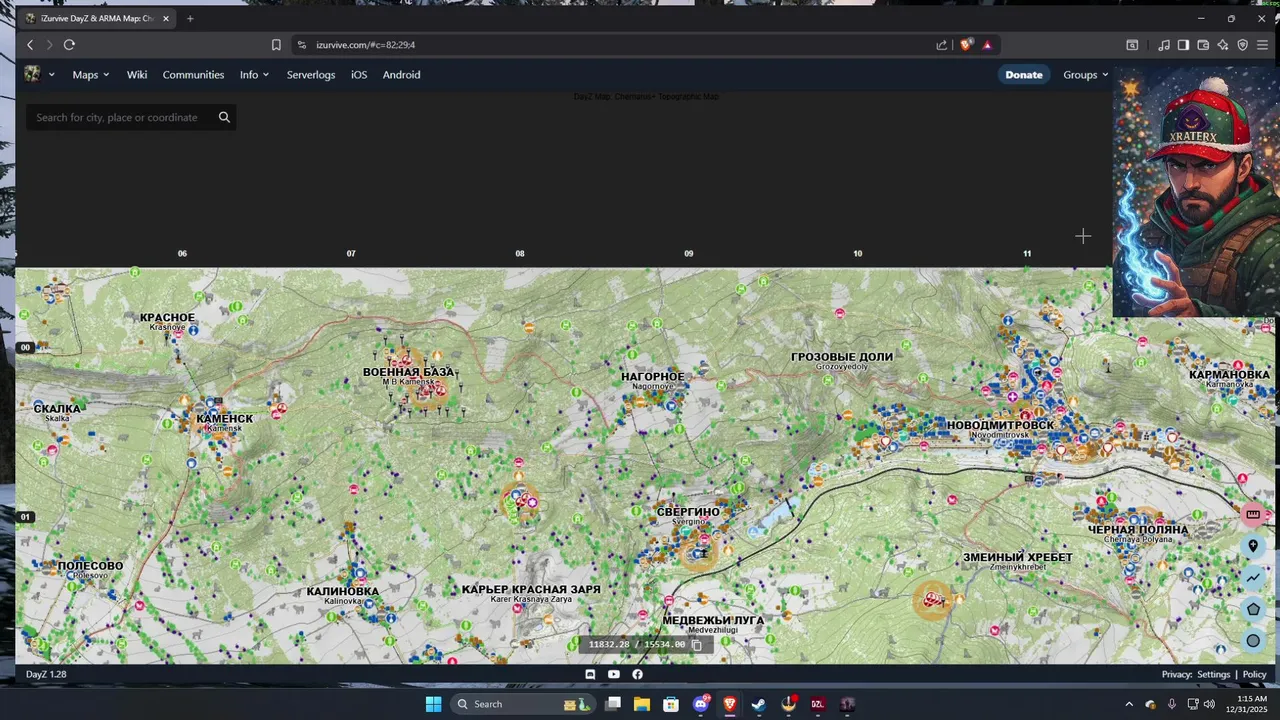Select the polygon drawing tool
The image size is (1280, 720).
(1253, 609)
